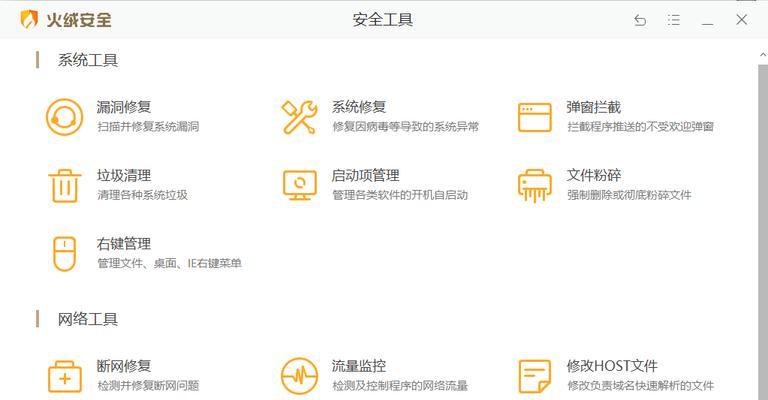Click the 垃圾清理 trash can icon
The height and width of the screenshot is (400, 768).
tap(65, 186)
